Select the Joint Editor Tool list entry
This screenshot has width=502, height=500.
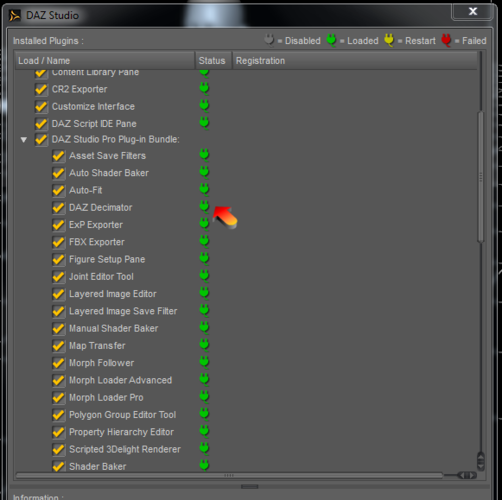tap(101, 277)
